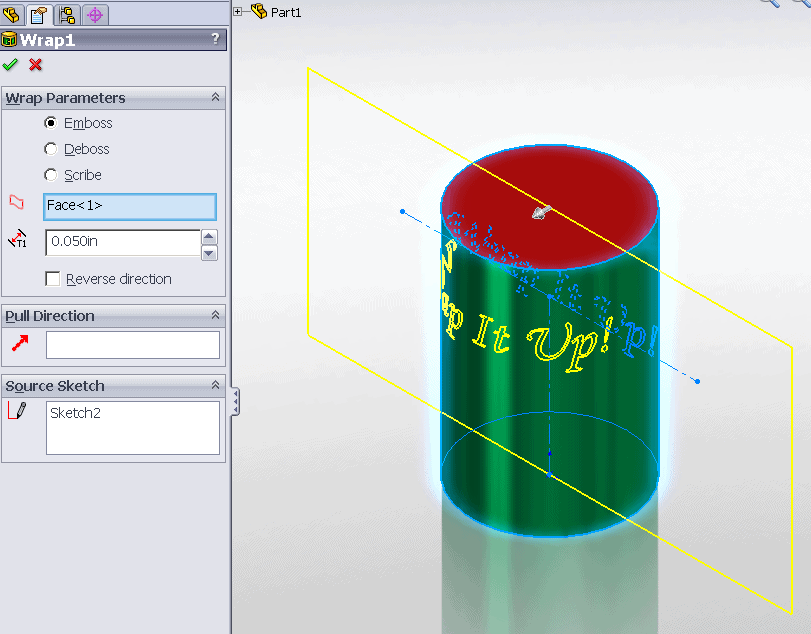
Task: Choose the Scribe wrap type
Action: click(51, 175)
